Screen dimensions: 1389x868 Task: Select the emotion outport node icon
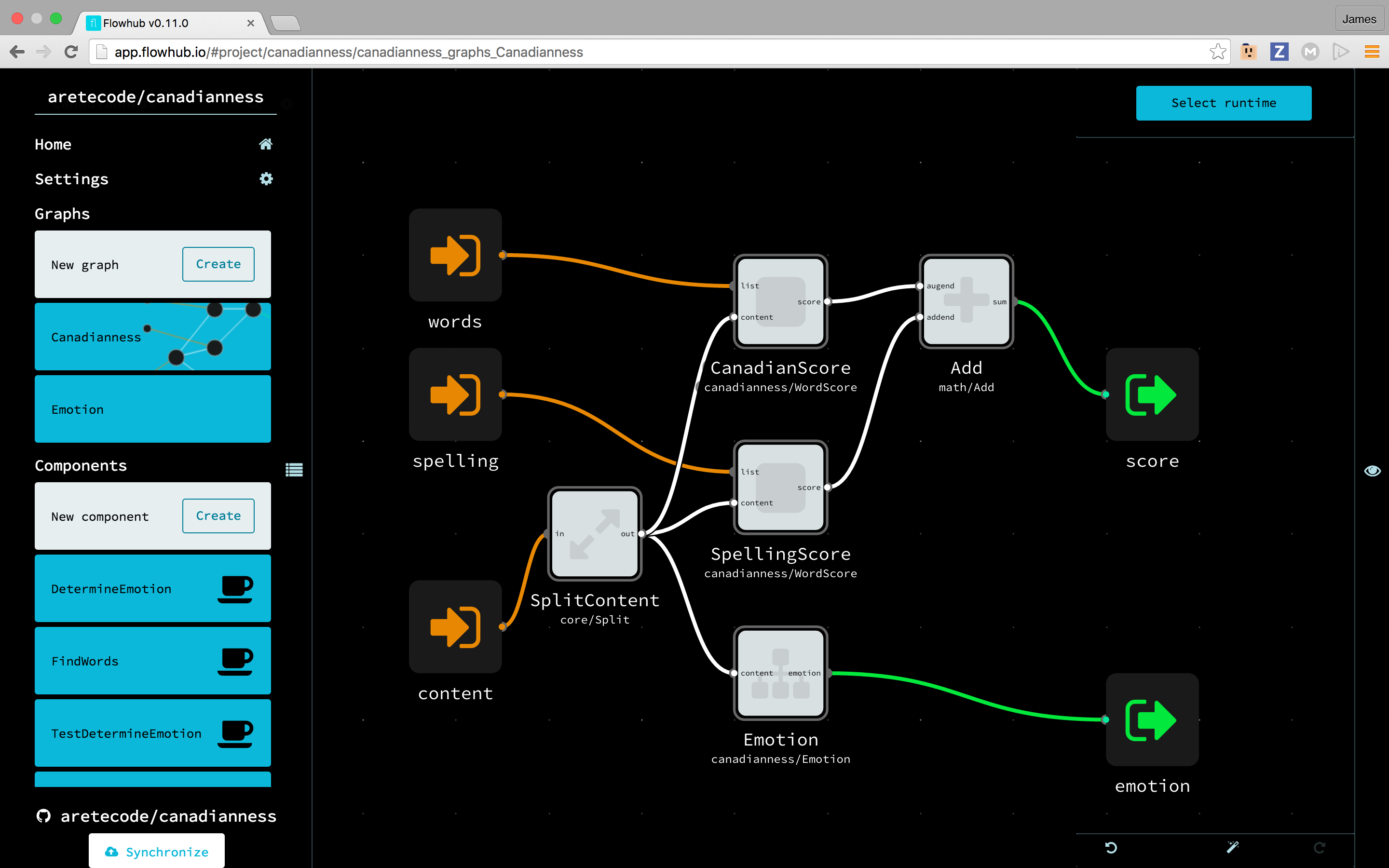click(1152, 720)
